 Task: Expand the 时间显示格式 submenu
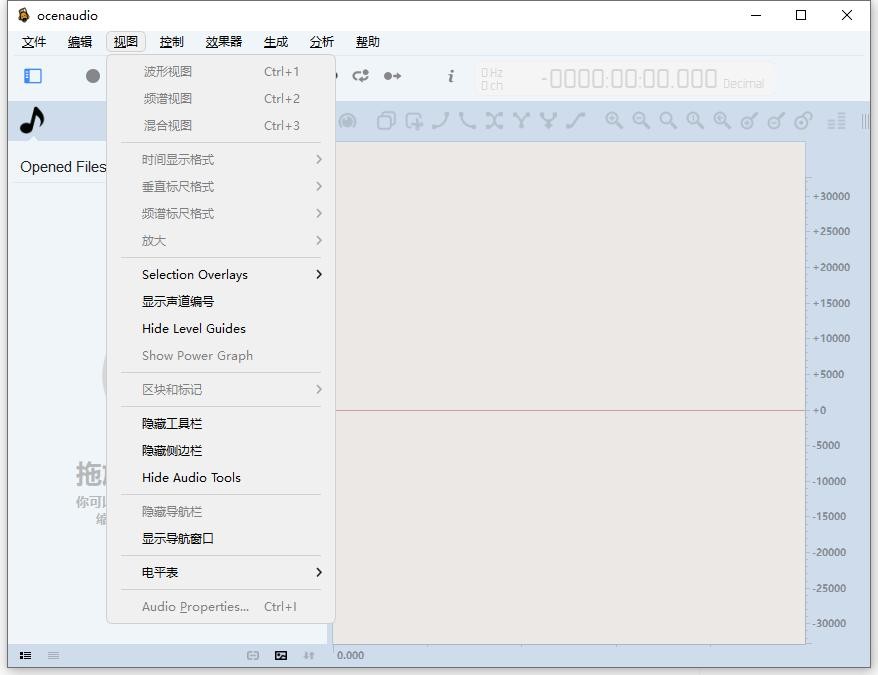(221, 160)
